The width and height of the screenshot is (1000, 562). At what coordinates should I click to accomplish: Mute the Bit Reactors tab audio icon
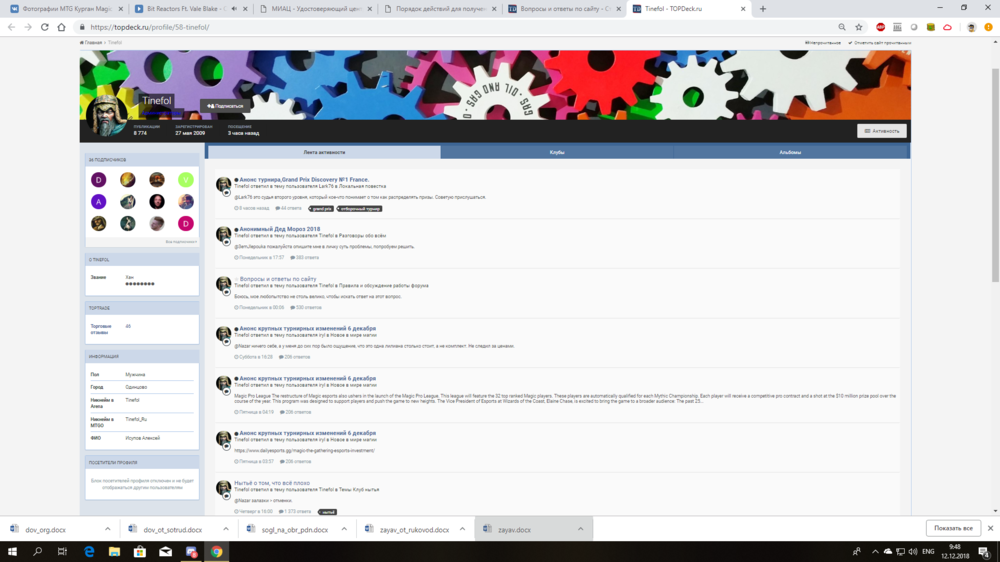(234, 9)
